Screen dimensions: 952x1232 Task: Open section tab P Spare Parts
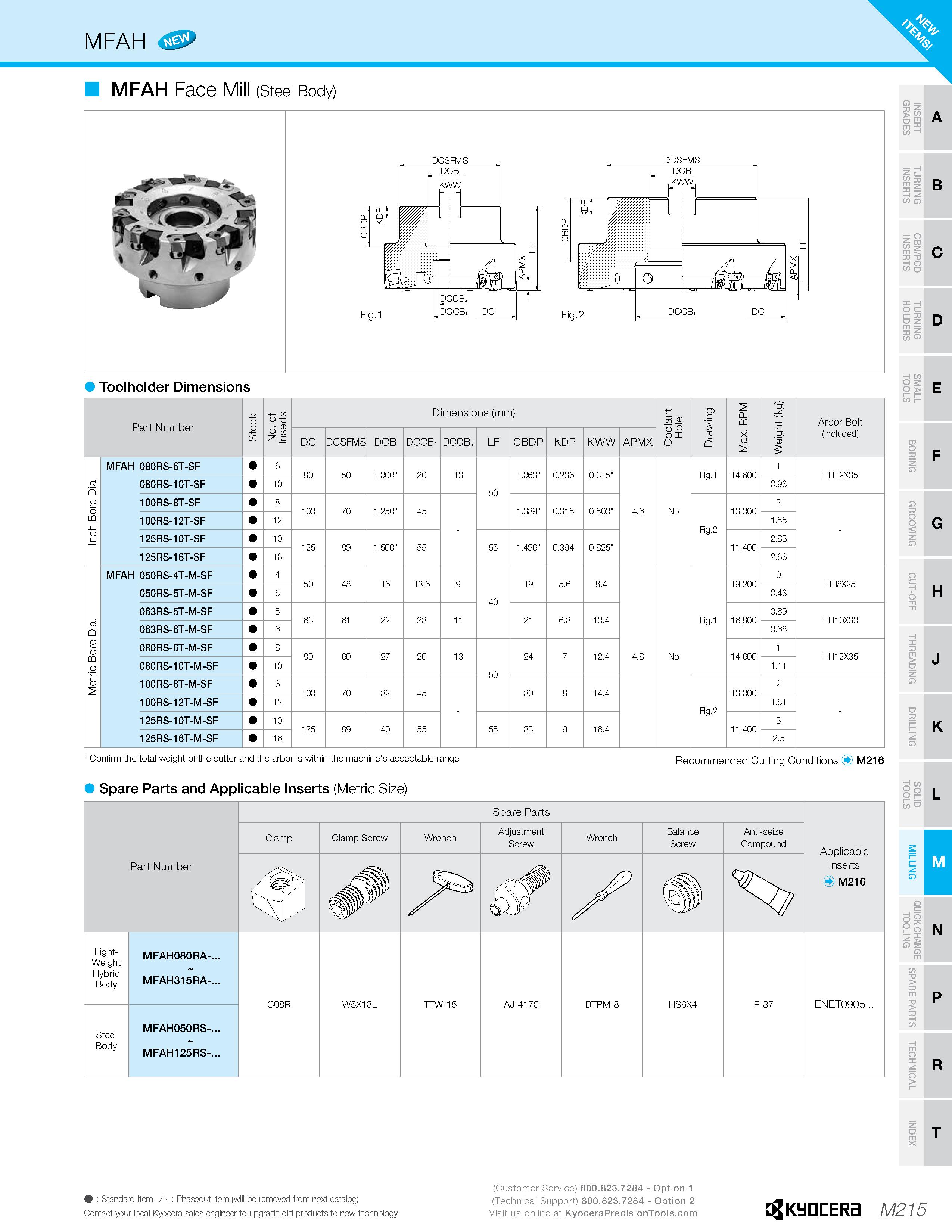click(x=925, y=997)
